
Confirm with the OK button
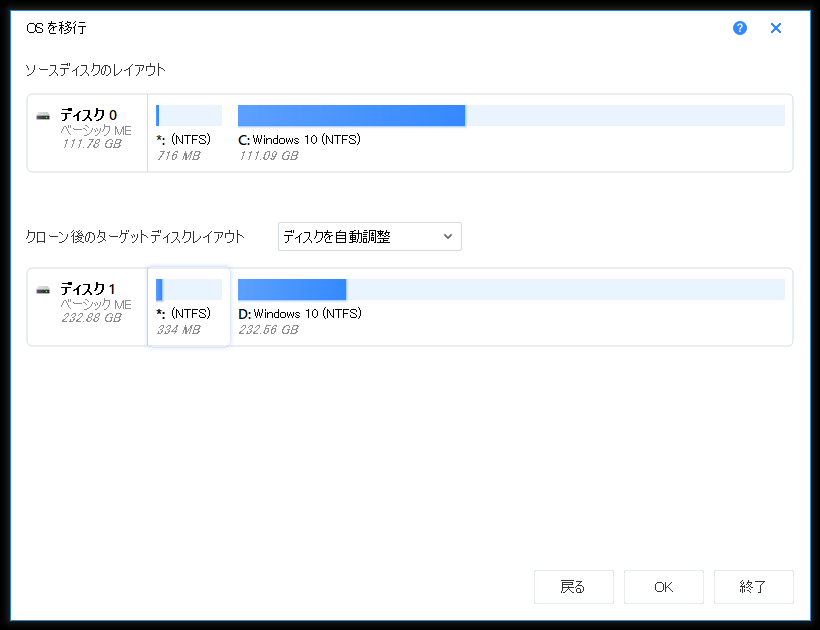pyautogui.click(x=663, y=587)
